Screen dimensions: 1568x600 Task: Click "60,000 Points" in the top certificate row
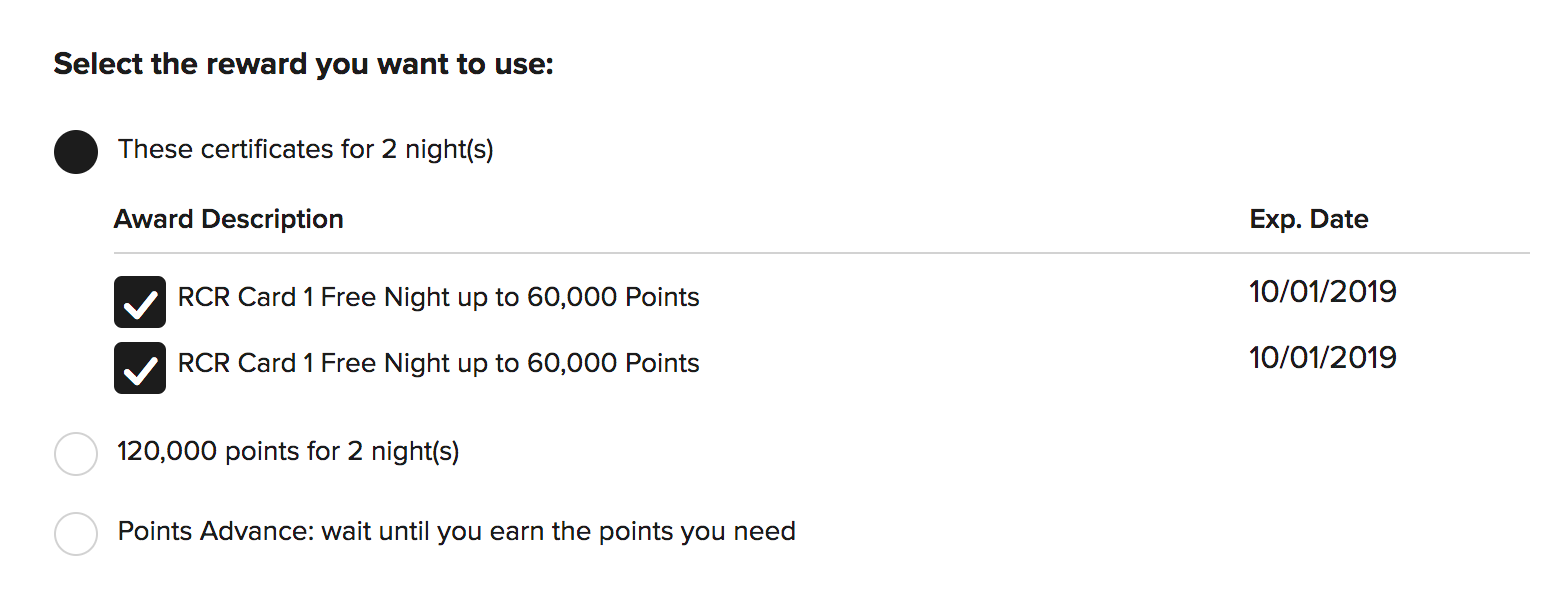[x=614, y=298]
